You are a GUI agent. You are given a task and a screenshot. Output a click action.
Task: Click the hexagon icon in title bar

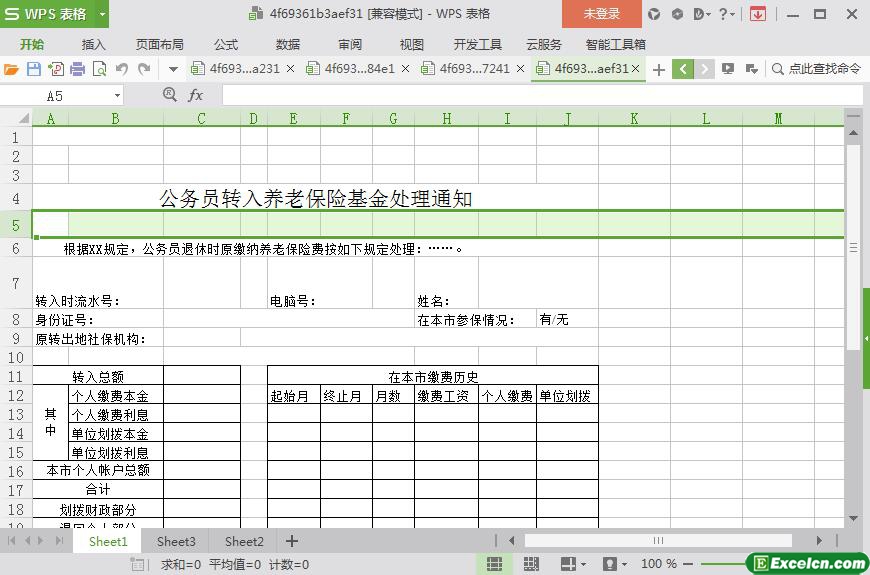pyautogui.click(x=677, y=14)
